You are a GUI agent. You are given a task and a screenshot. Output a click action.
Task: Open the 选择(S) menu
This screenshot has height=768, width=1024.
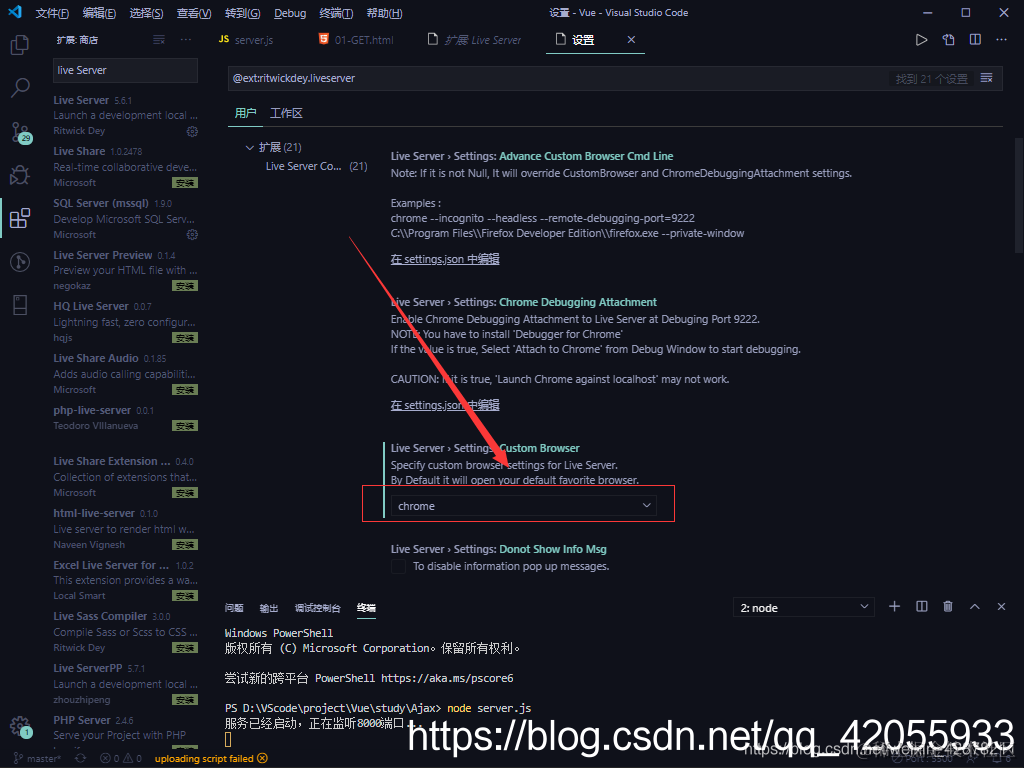point(146,13)
